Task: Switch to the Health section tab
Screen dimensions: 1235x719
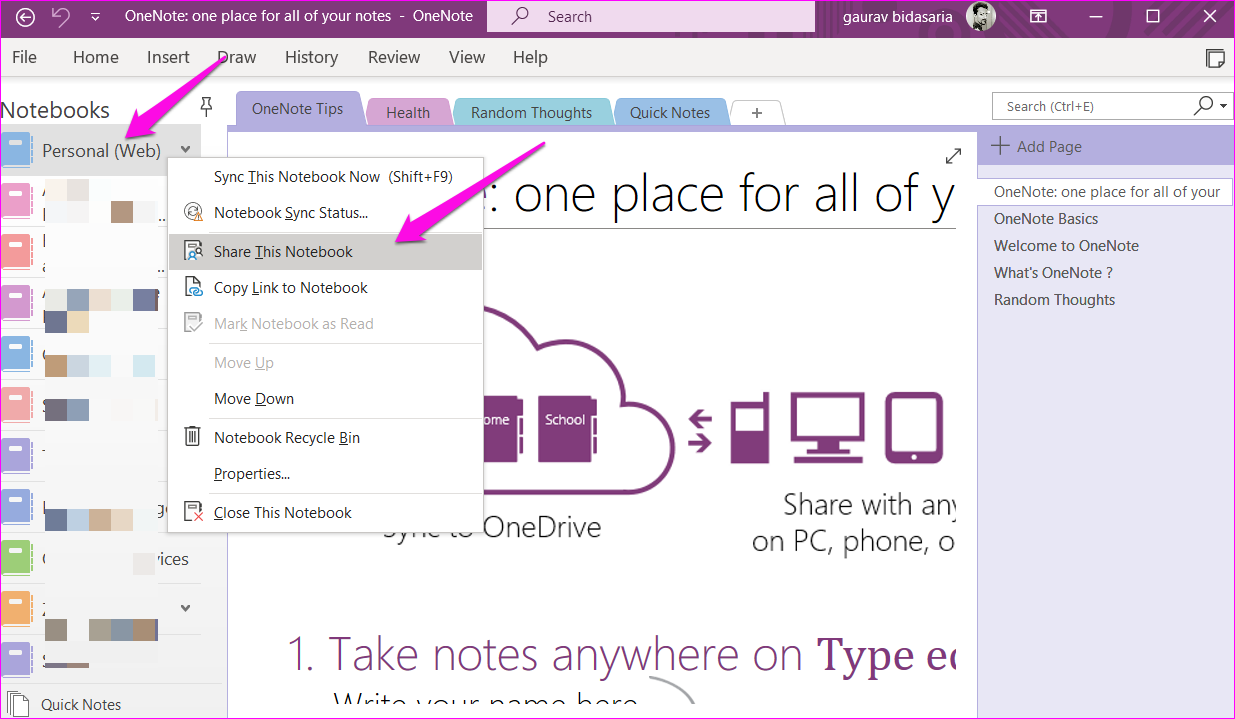Action: [x=408, y=113]
